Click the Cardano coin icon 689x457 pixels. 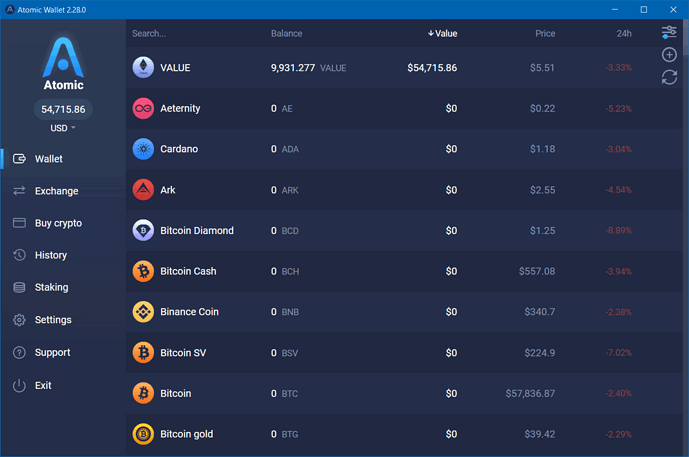click(x=143, y=149)
